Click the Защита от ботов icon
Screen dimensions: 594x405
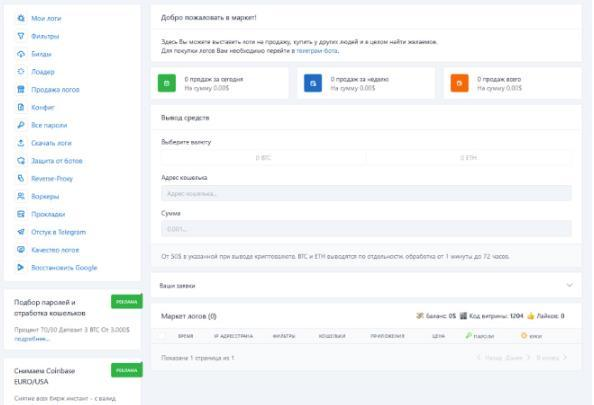[x=21, y=161]
